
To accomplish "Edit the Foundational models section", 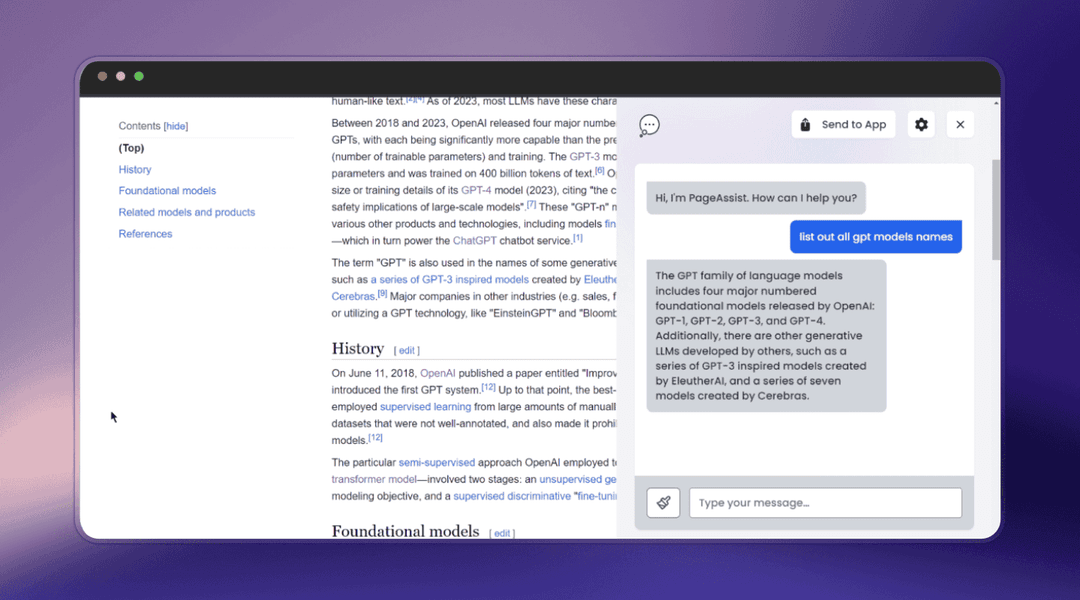I will [502, 533].
